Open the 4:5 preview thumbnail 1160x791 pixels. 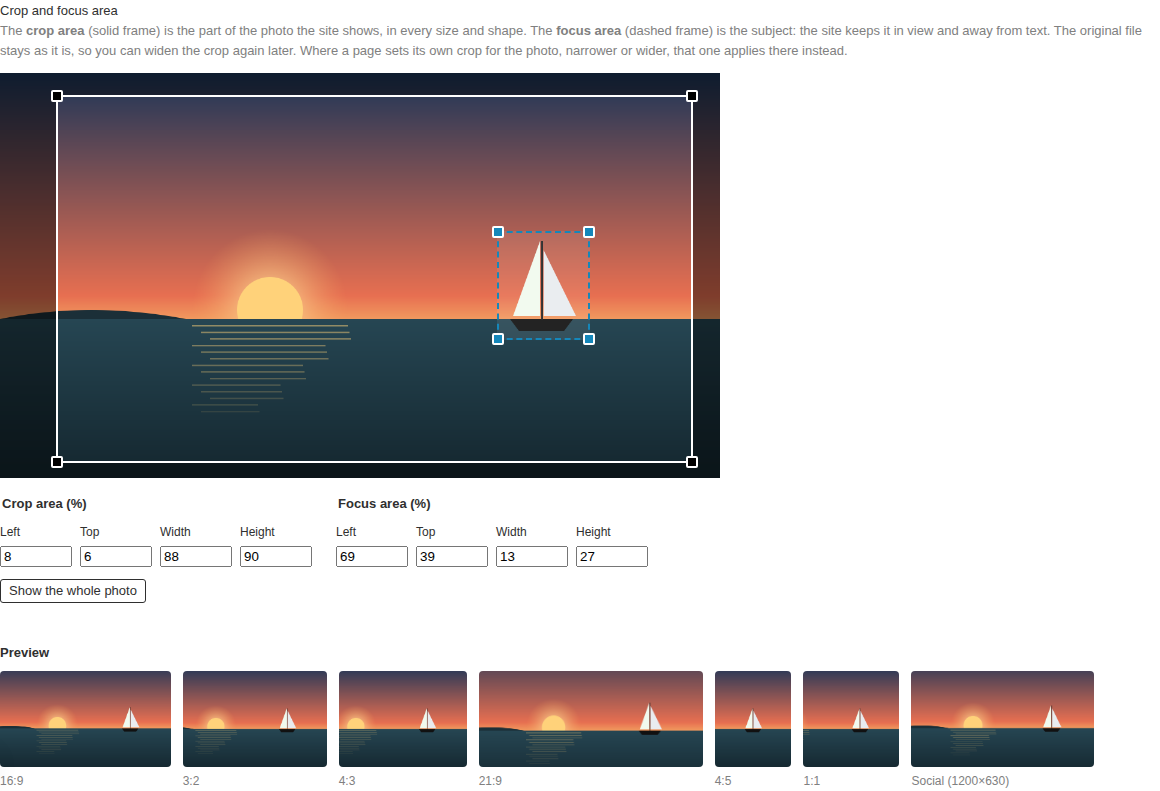pos(752,718)
